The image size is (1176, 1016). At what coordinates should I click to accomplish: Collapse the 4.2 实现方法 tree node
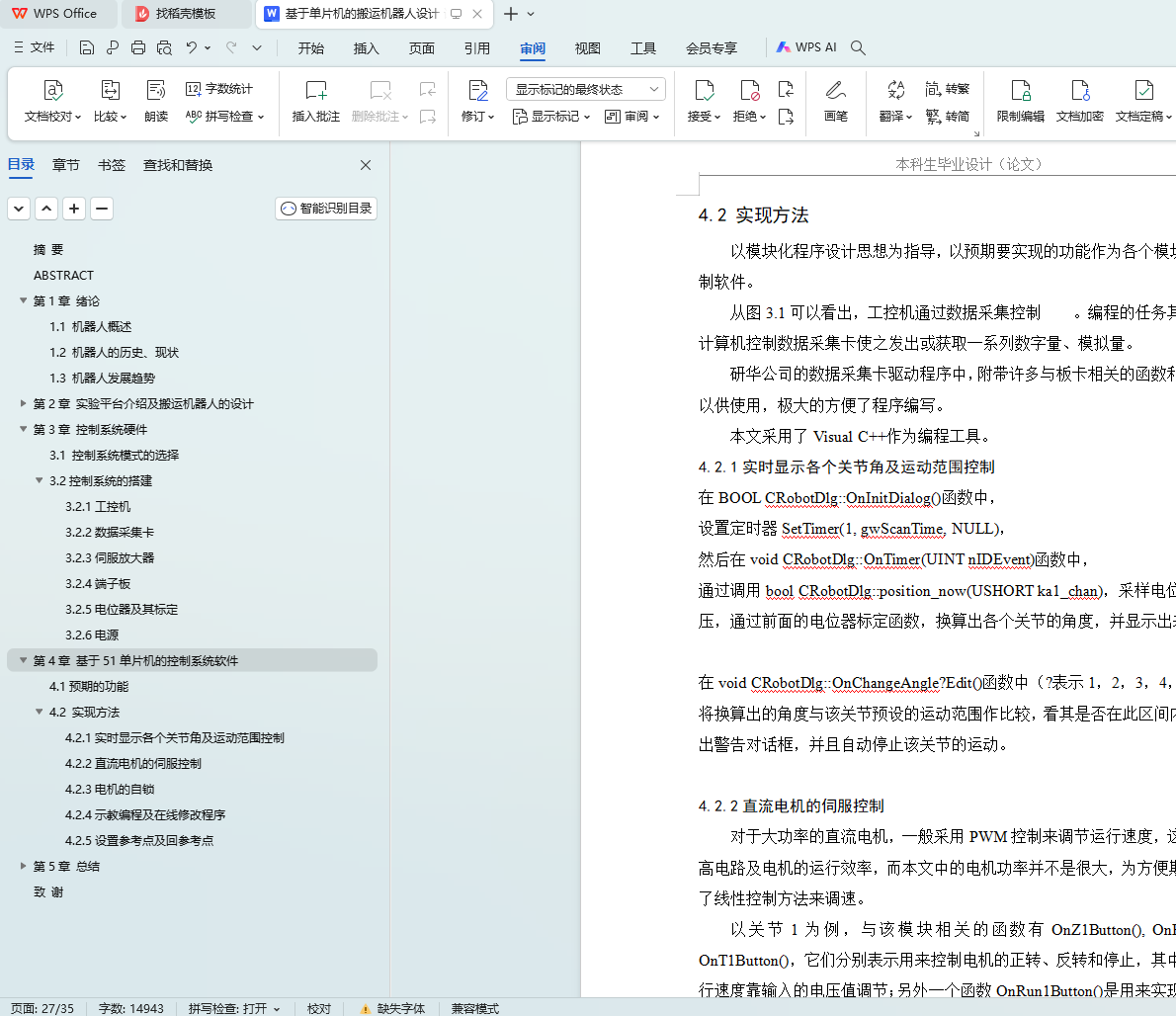pyautogui.click(x=39, y=712)
